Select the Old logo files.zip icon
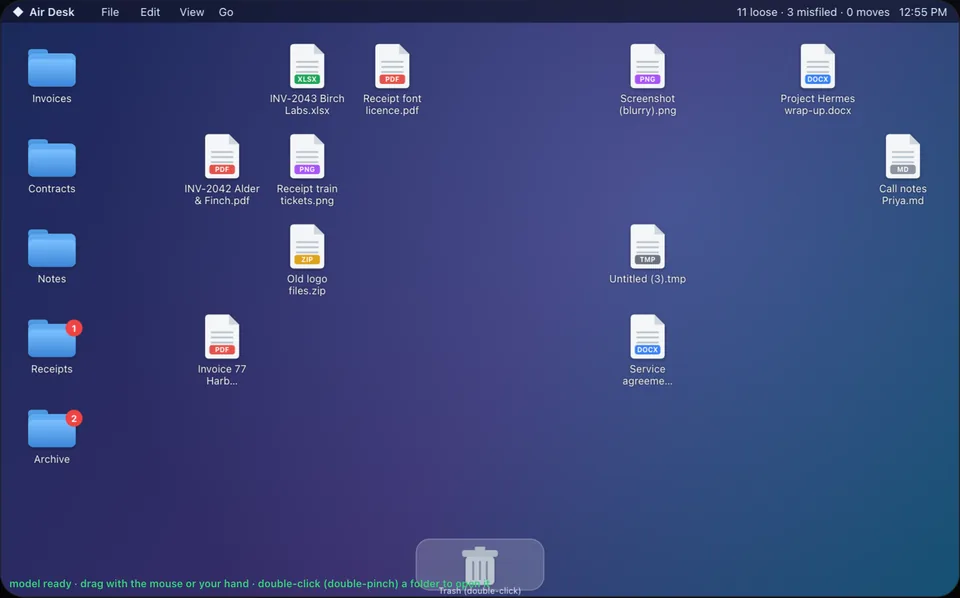This screenshot has height=598, width=960. (x=307, y=246)
